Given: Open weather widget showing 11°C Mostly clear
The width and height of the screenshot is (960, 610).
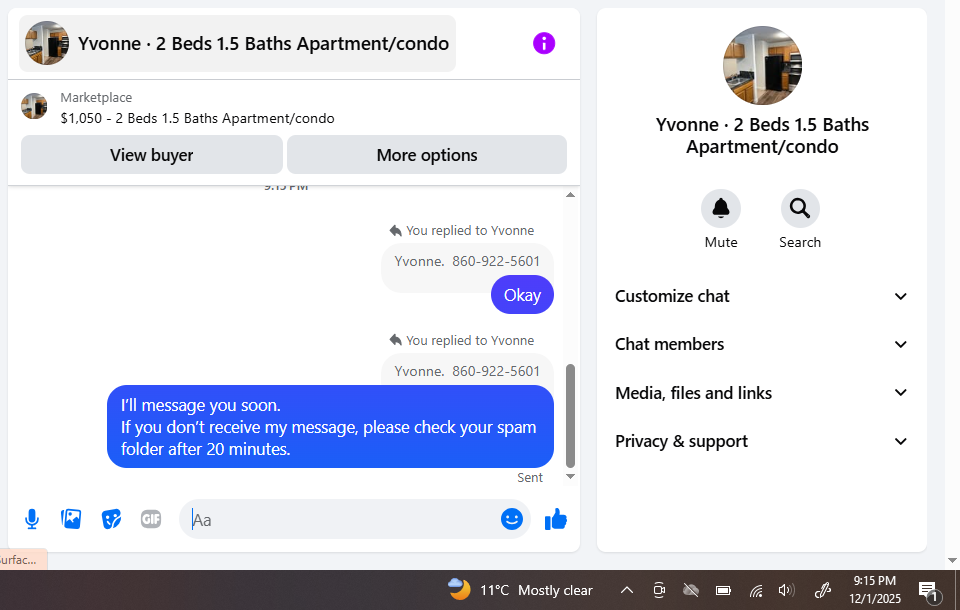Looking at the screenshot, I should (x=520, y=590).
